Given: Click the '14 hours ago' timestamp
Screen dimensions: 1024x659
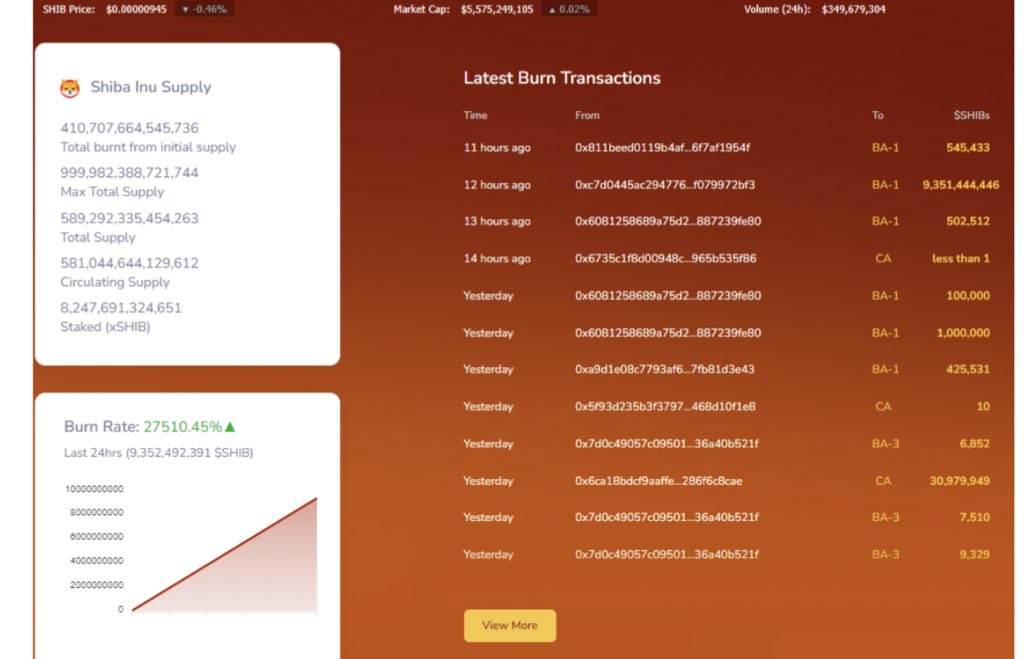Looking at the screenshot, I should [497, 259].
